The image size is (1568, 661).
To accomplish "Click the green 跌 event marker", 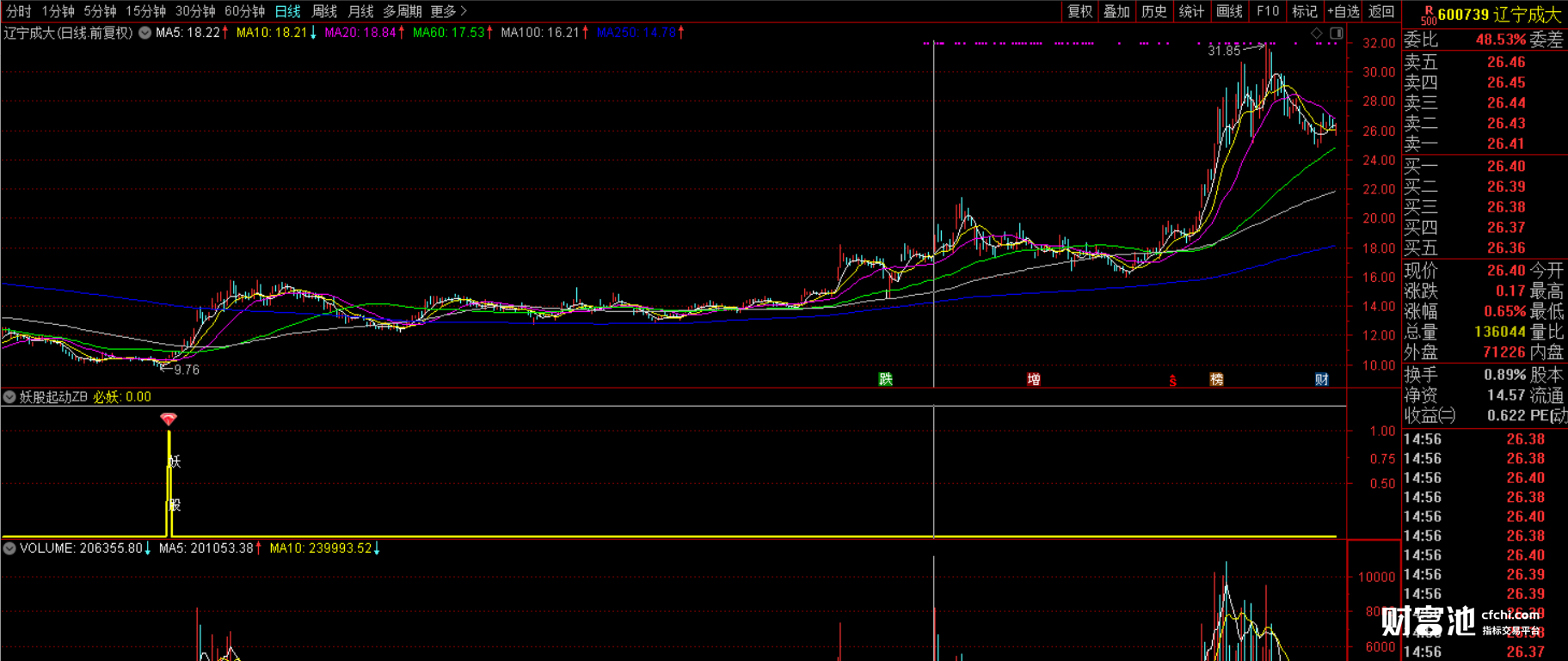I will coord(885,379).
